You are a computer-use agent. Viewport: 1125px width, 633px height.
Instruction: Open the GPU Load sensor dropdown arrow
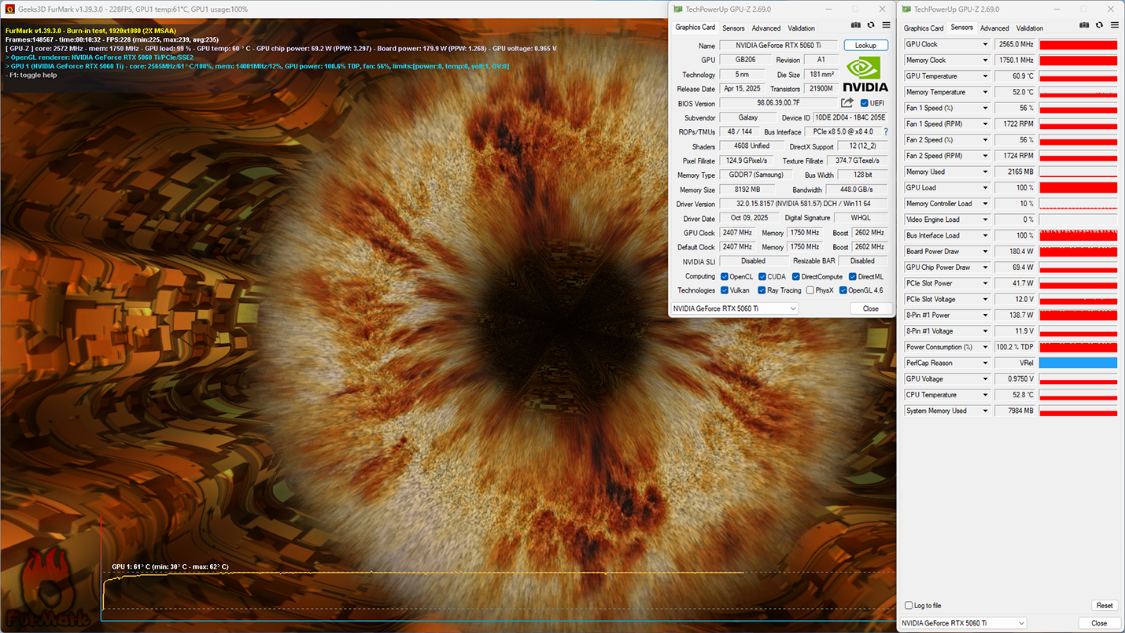pos(985,188)
